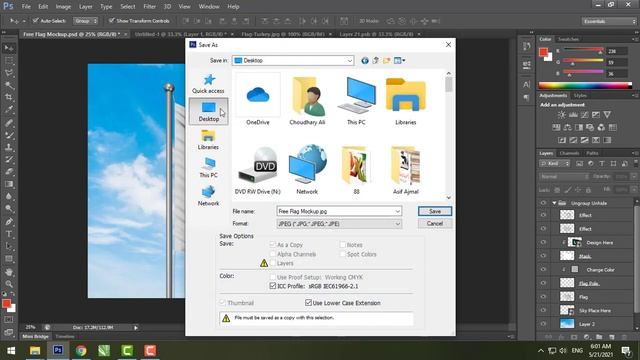
Task: Select the Lasso tool
Action: coord(9,73)
